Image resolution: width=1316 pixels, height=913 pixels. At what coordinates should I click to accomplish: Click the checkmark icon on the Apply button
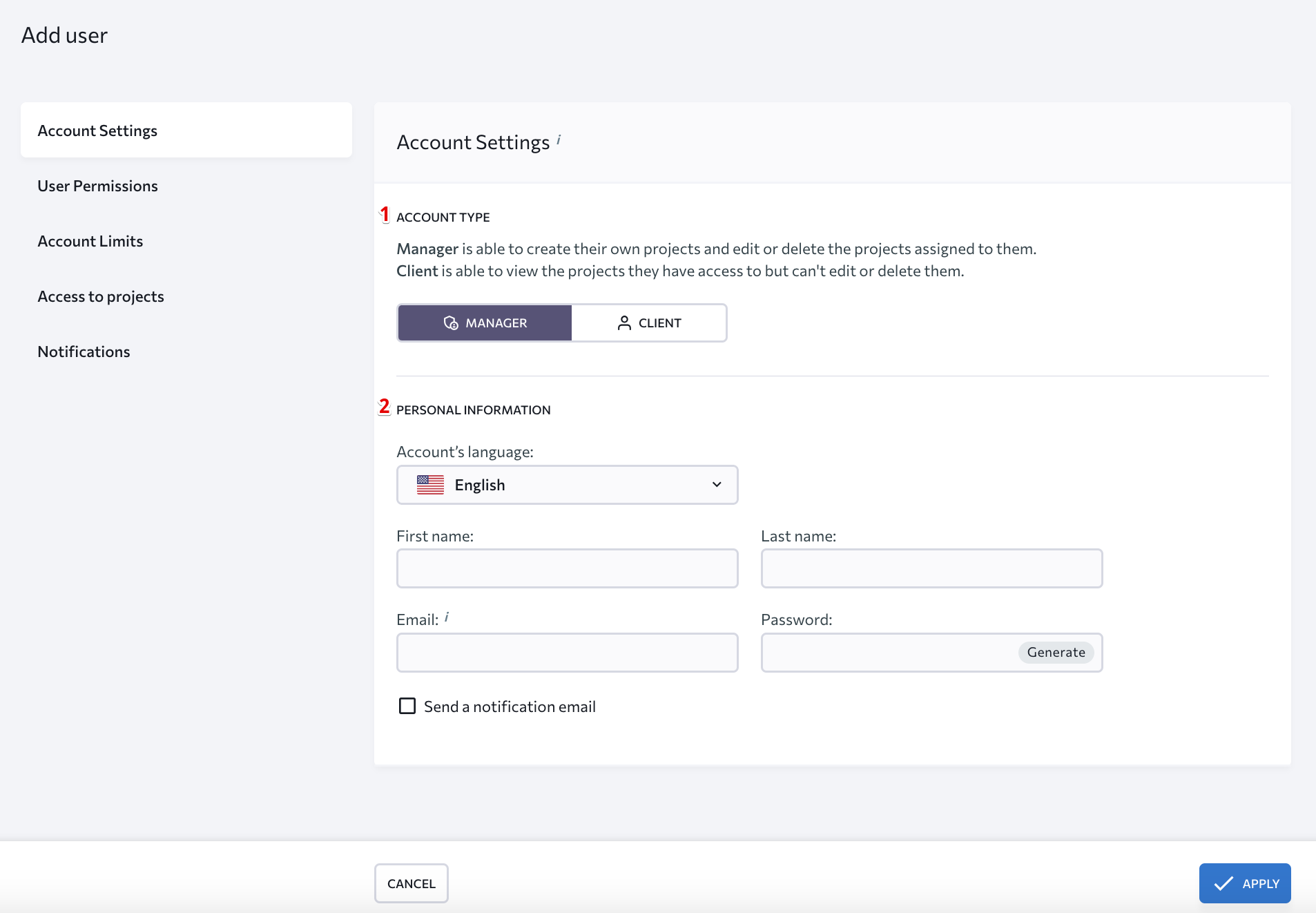[x=1223, y=883]
